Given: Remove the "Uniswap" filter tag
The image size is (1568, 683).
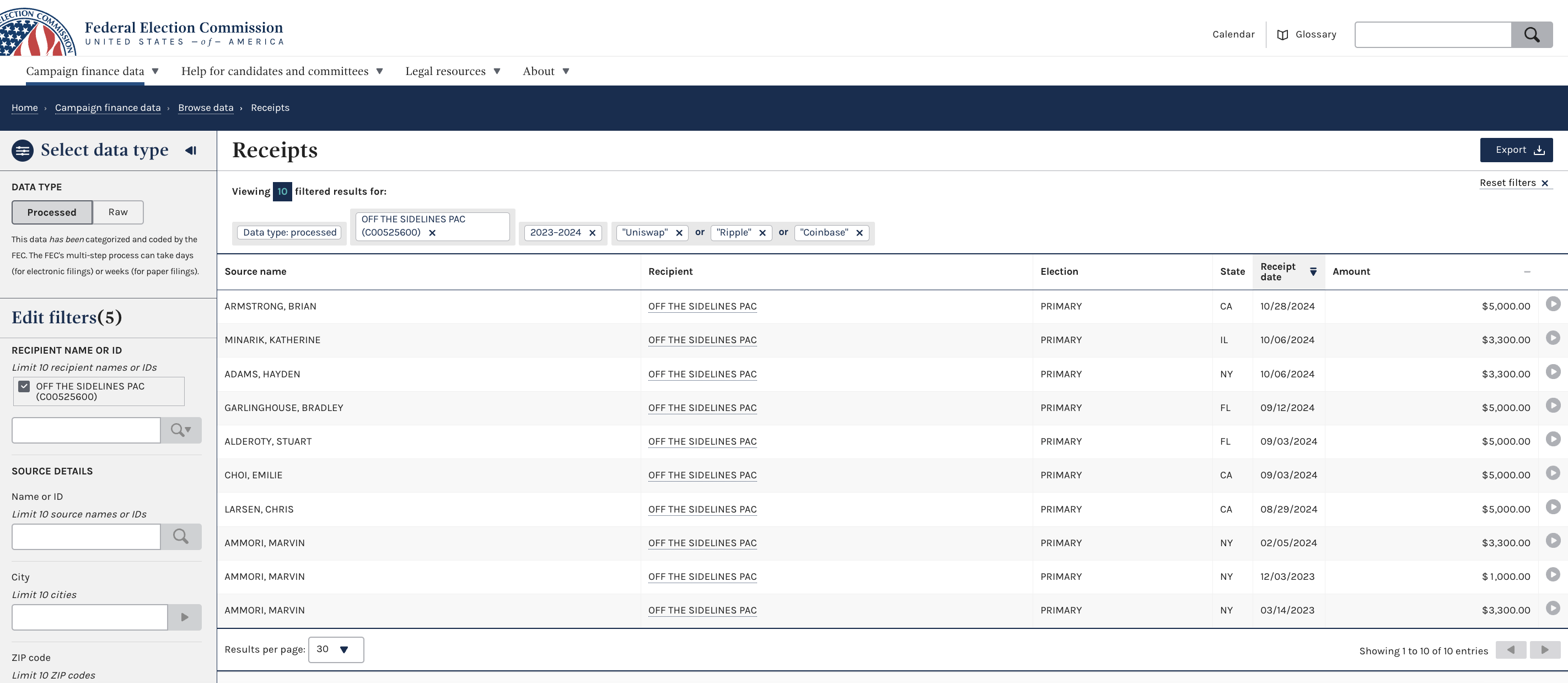Looking at the screenshot, I should coord(679,233).
